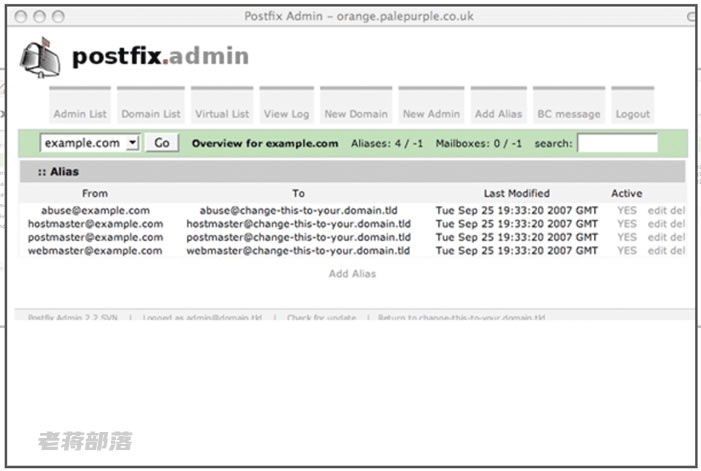Click the minimize window button
This screenshot has width=701, height=471.
click(x=39, y=17)
